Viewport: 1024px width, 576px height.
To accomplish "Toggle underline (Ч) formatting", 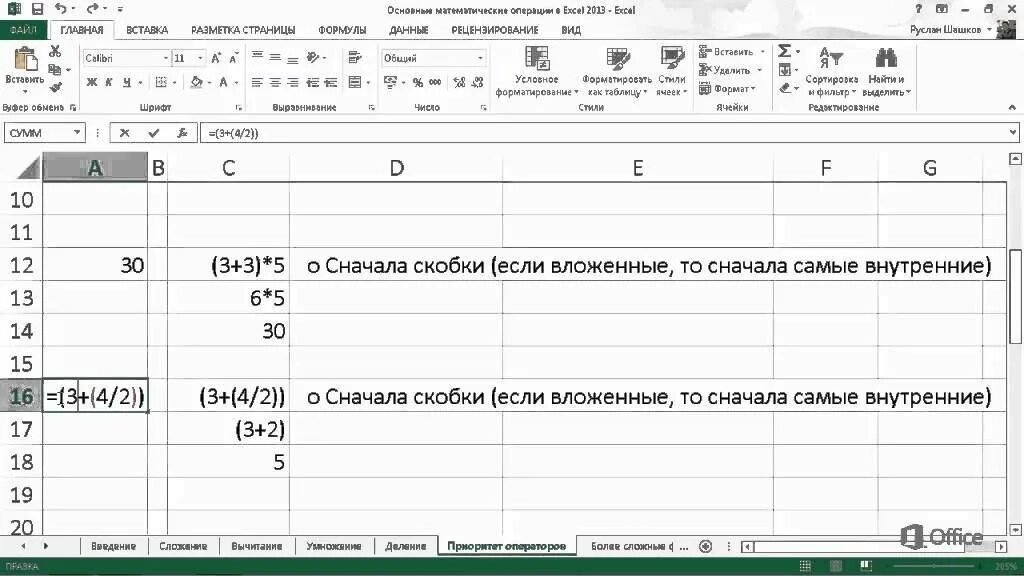I will (x=127, y=82).
